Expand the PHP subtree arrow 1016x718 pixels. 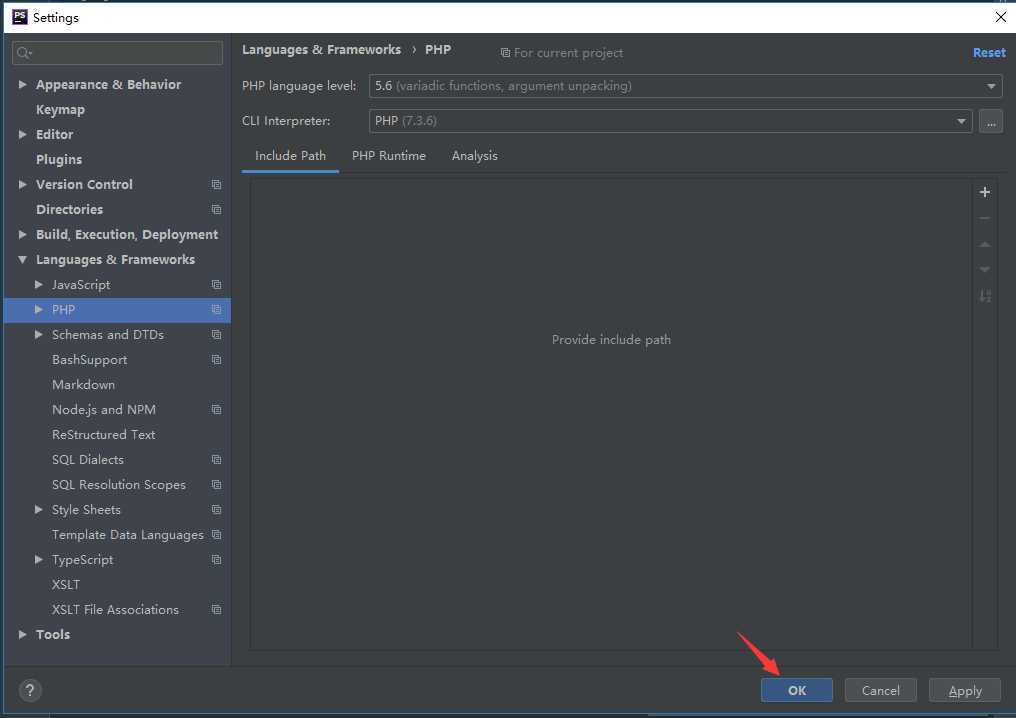[39, 310]
